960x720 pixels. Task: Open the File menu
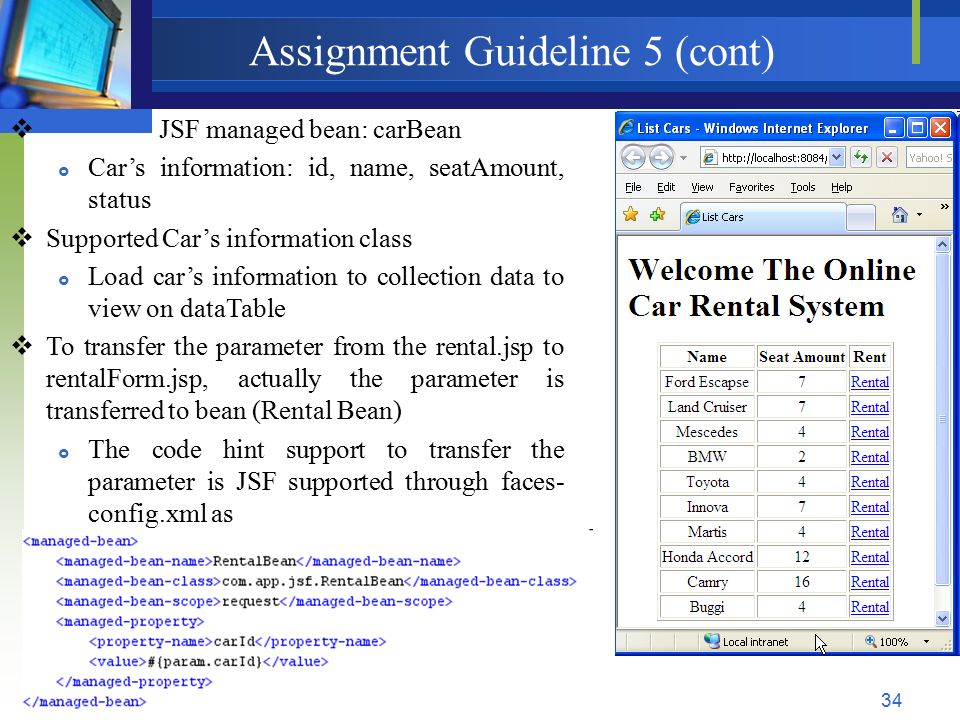[633, 187]
